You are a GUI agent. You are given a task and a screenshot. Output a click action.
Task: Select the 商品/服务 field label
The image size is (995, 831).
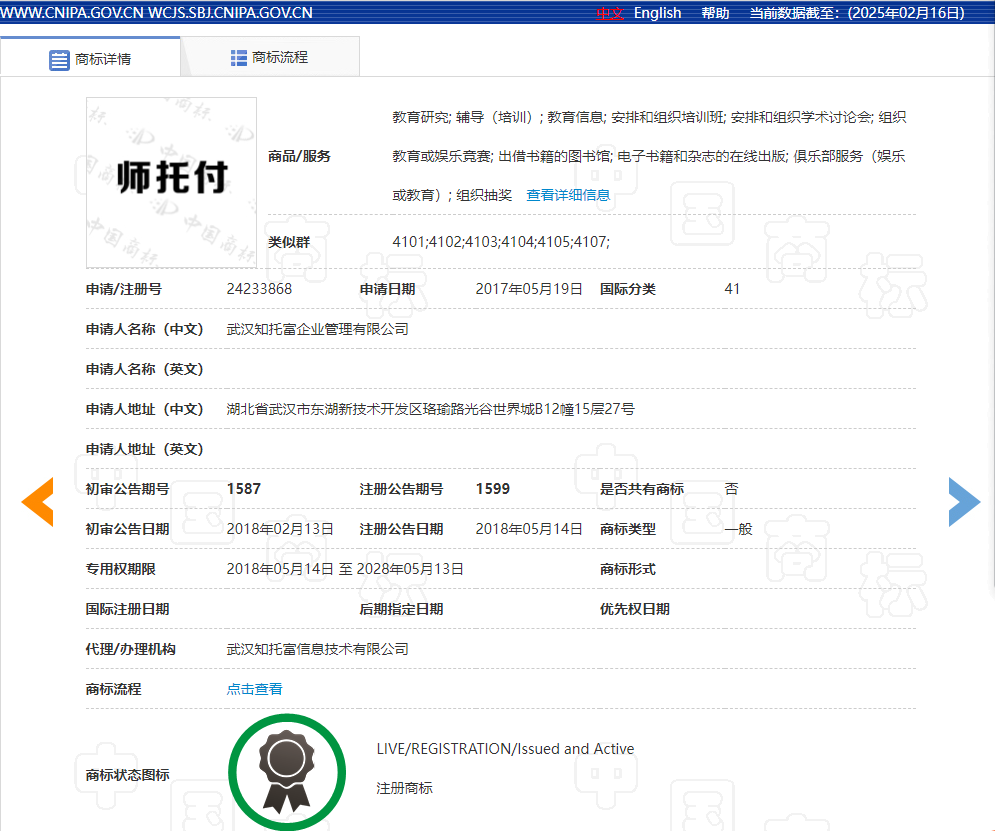[x=299, y=156]
